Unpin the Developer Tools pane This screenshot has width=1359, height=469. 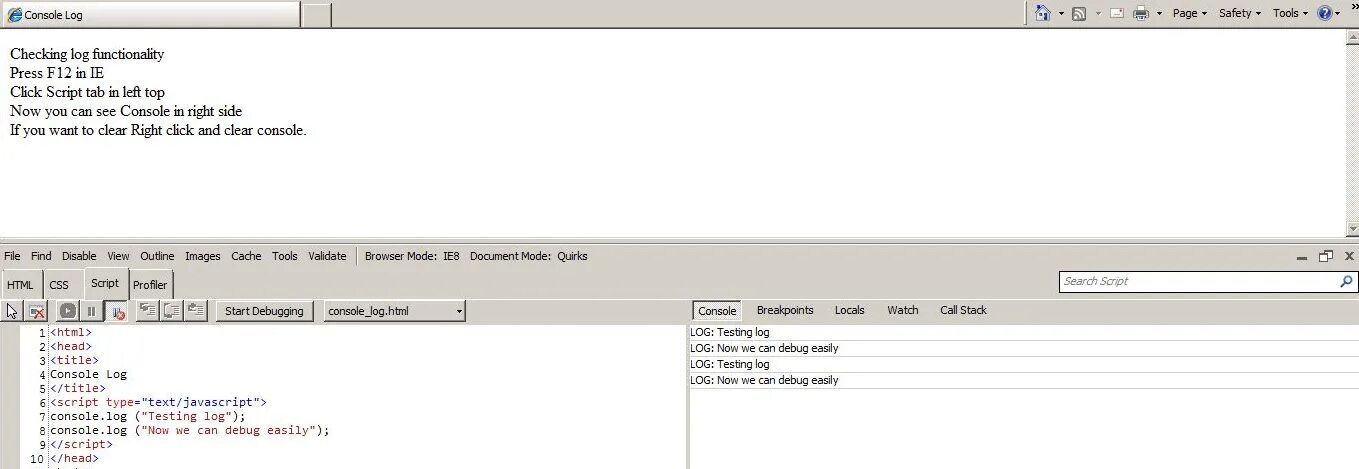pyautogui.click(x=1326, y=256)
